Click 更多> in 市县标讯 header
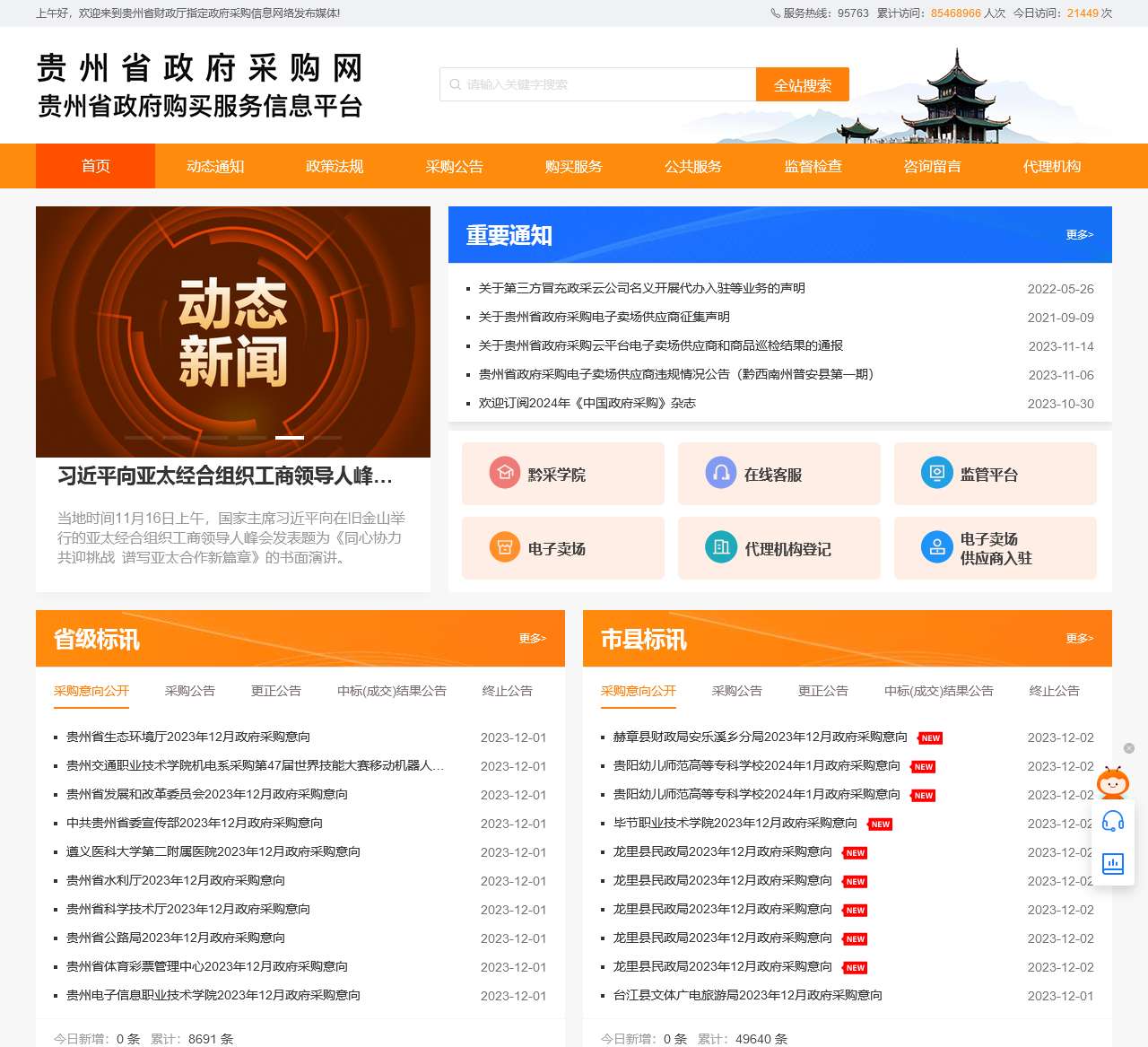The width and height of the screenshot is (1148, 1047). 1080,638
